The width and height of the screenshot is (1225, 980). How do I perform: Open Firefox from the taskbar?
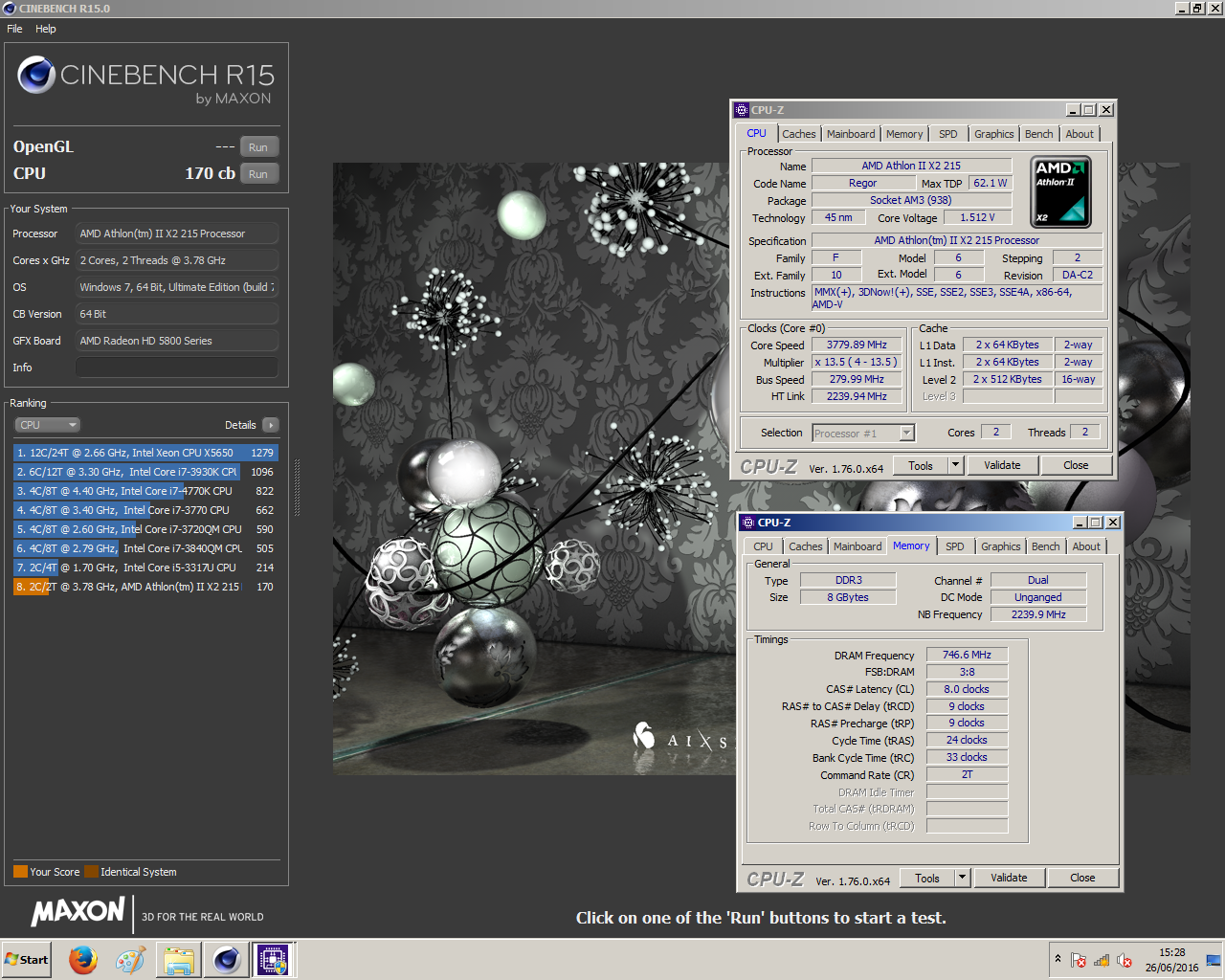(x=83, y=959)
